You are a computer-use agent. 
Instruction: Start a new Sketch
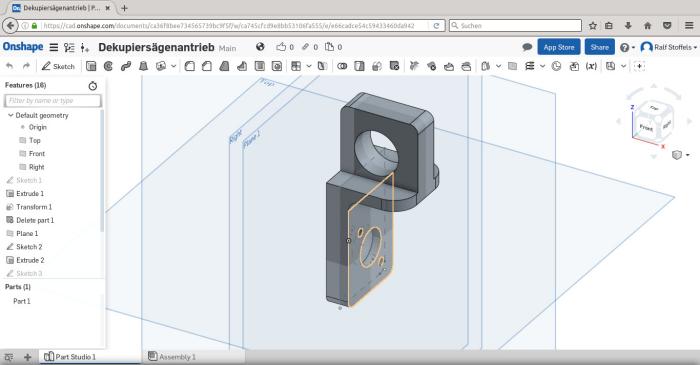[x=58, y=66]
